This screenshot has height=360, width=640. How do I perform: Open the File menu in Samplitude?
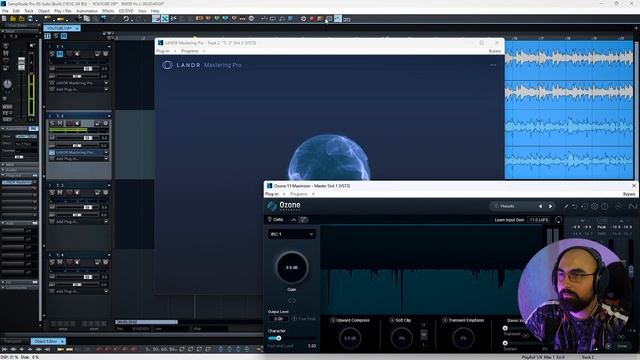5,11
